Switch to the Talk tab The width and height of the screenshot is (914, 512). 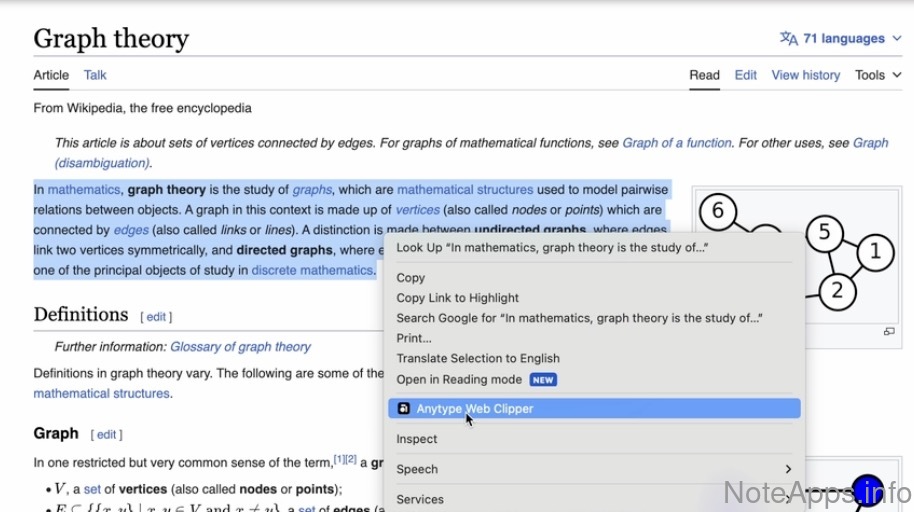[x=95, y=75]
